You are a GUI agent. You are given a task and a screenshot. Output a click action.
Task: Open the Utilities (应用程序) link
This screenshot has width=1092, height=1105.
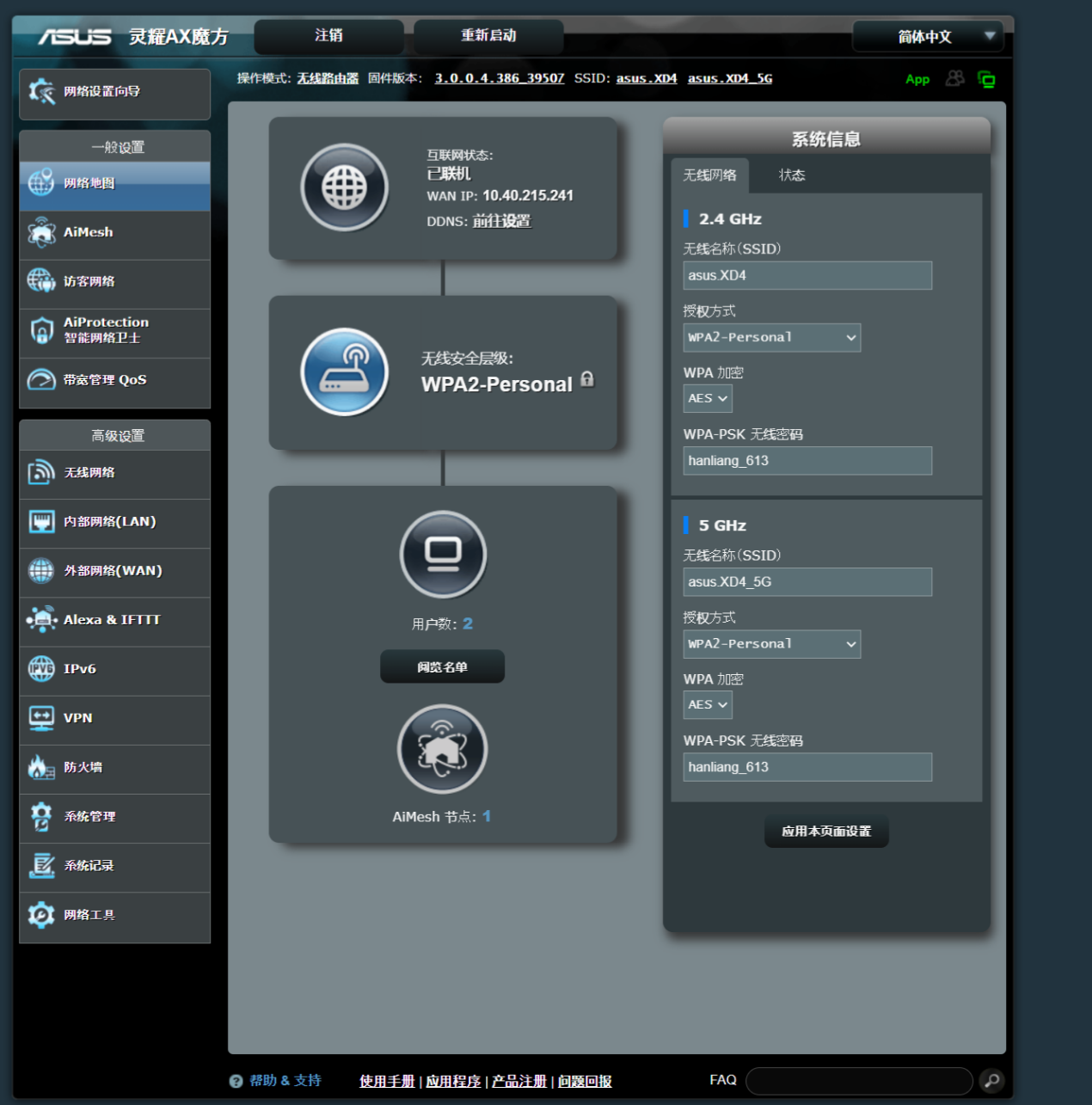pos(453,1082)
